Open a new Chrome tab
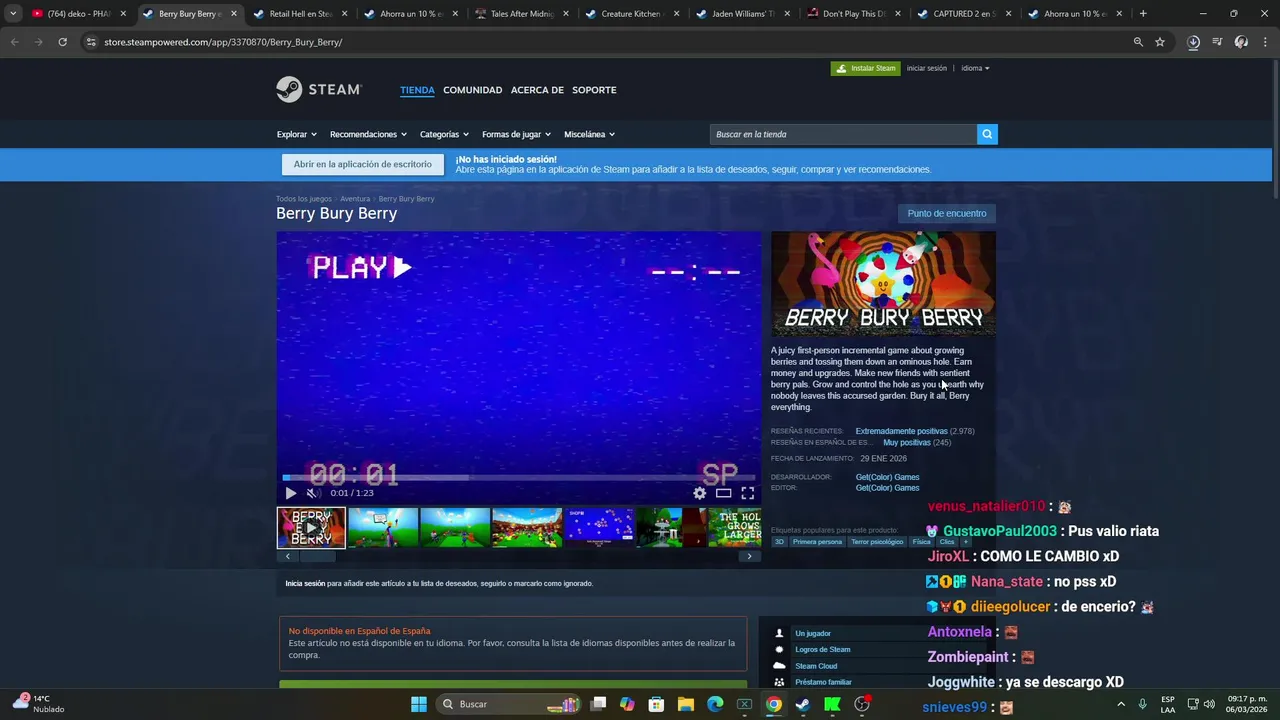 [x=1143, y=14]
